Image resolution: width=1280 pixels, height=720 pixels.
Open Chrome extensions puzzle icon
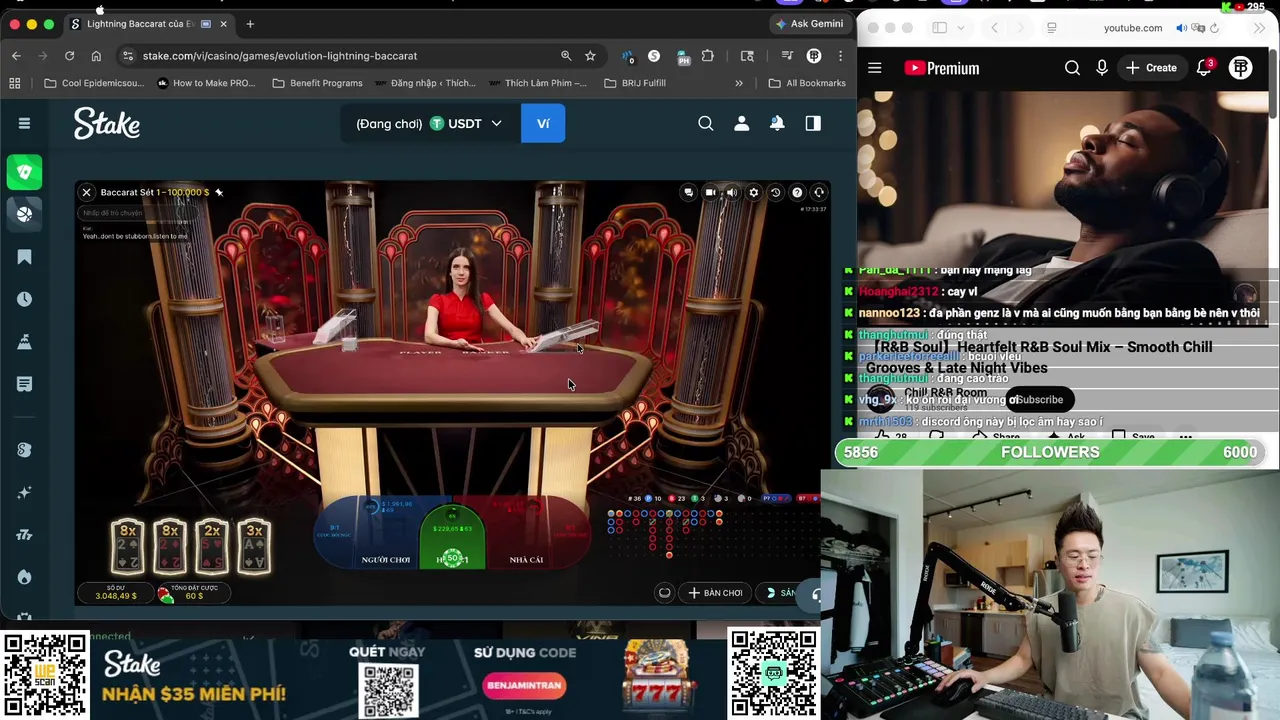[708, 56]
